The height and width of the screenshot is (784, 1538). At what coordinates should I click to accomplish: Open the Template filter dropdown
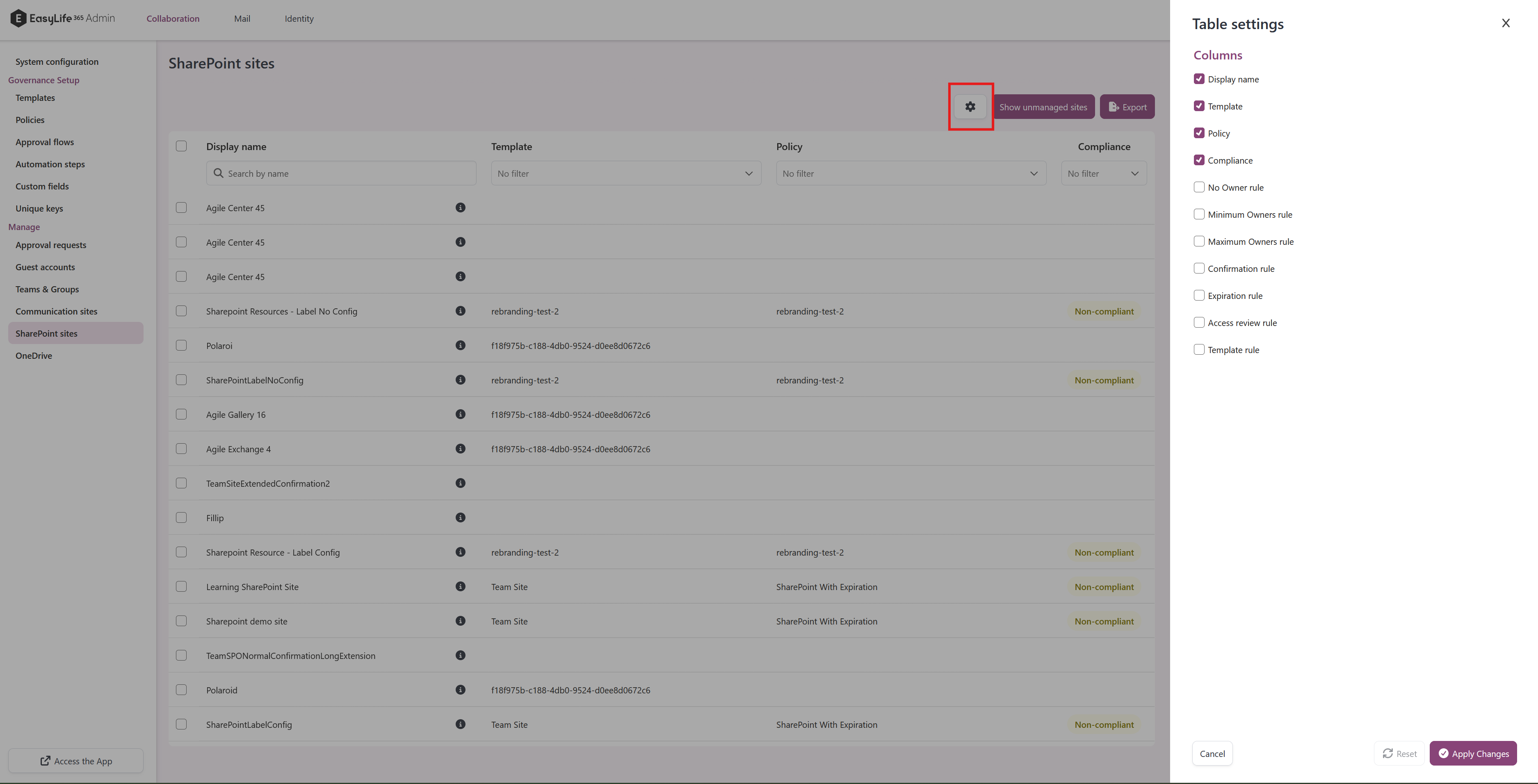[625, 173]
